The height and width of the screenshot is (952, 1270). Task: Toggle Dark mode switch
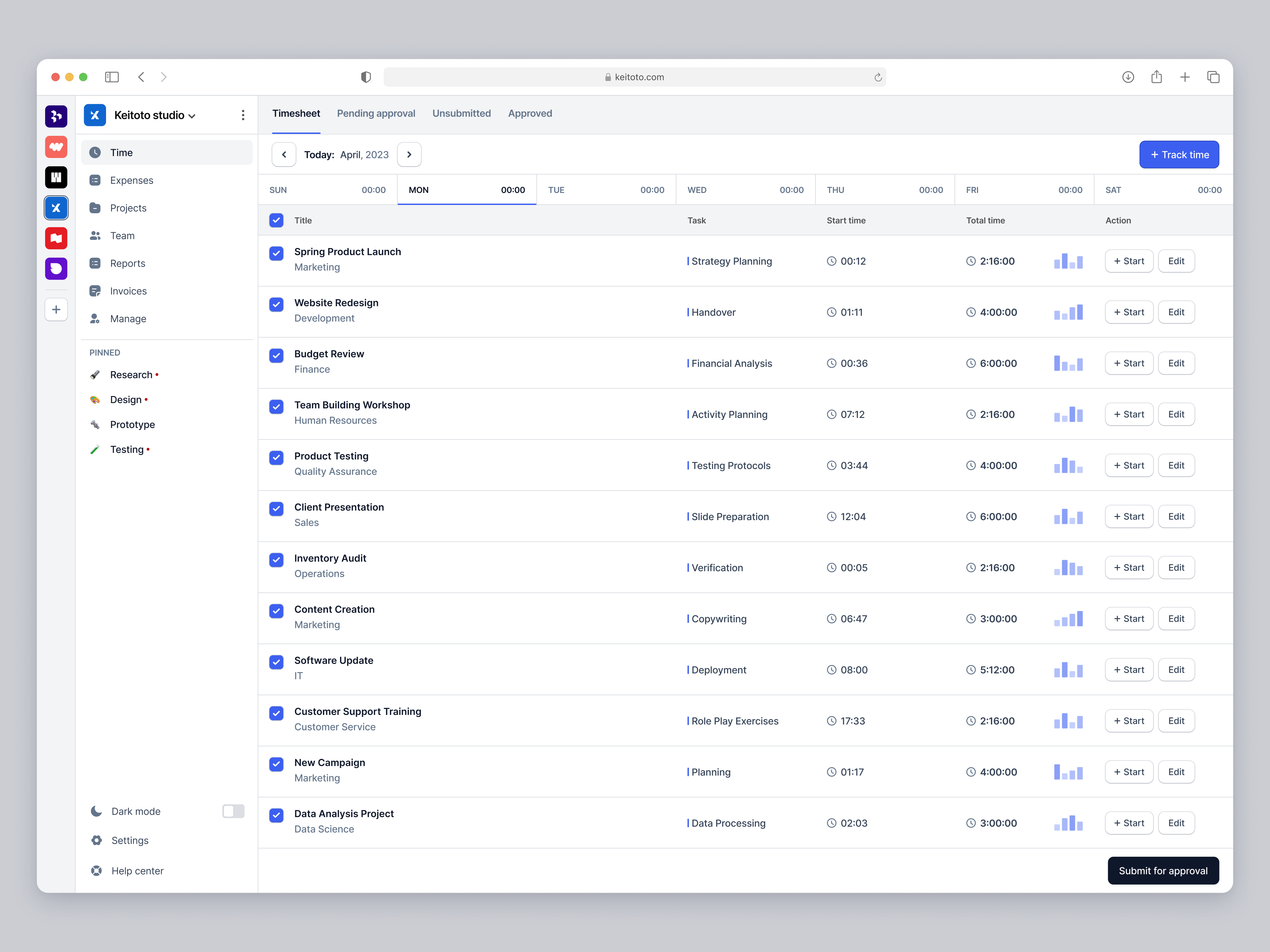(233, 811)
